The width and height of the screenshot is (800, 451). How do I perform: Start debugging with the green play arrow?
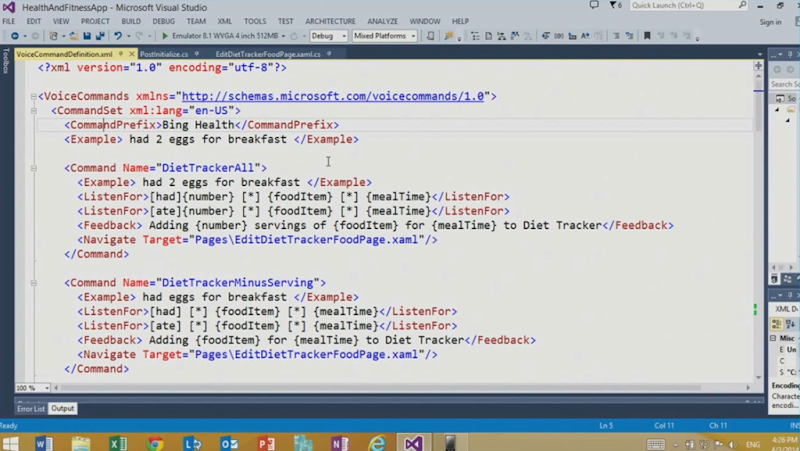(x=164, y=36)
